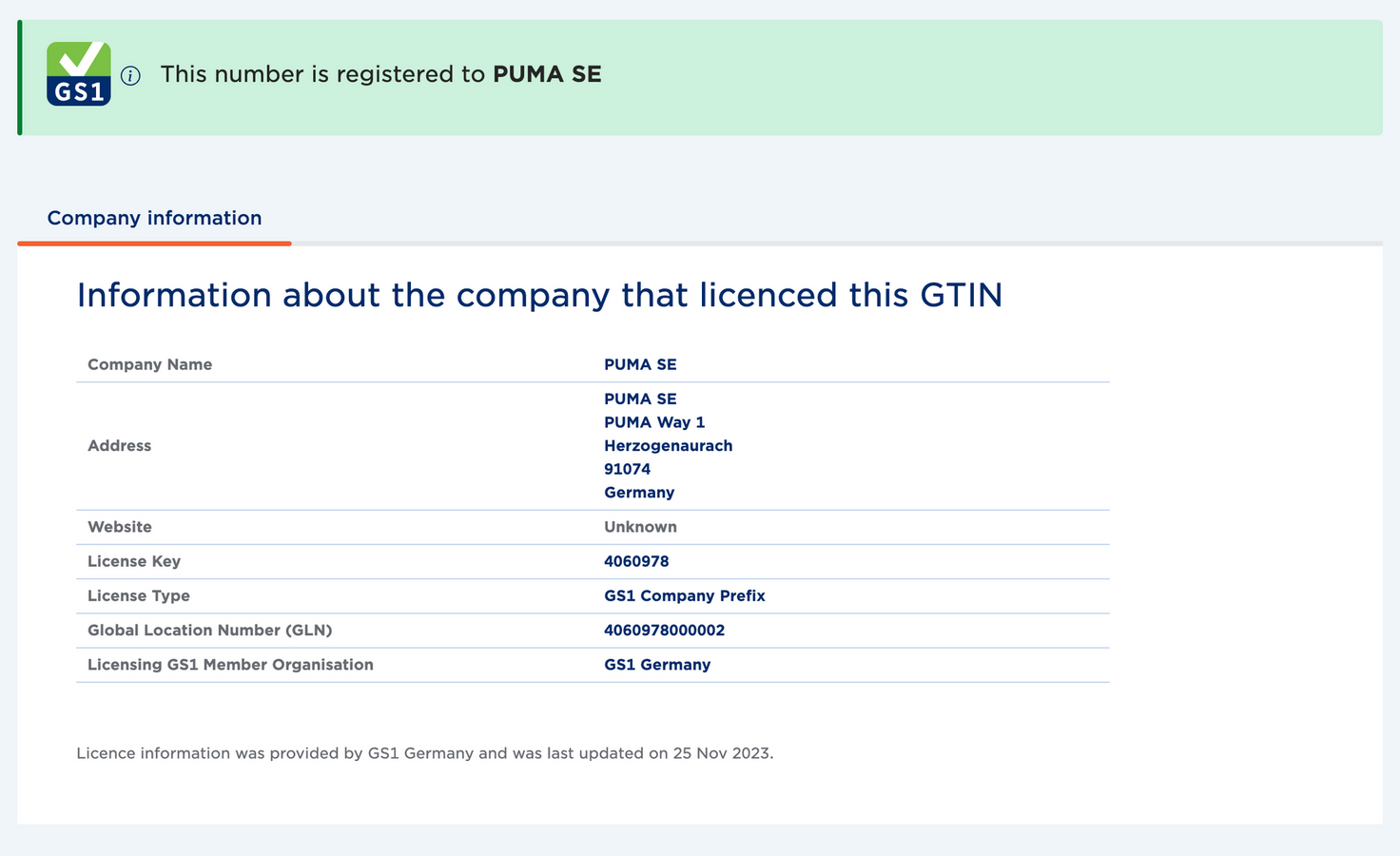This screenshot has width=1400, height=856.
Task: Select the Company Name value PUMA SE
Action: coord(640,364)
